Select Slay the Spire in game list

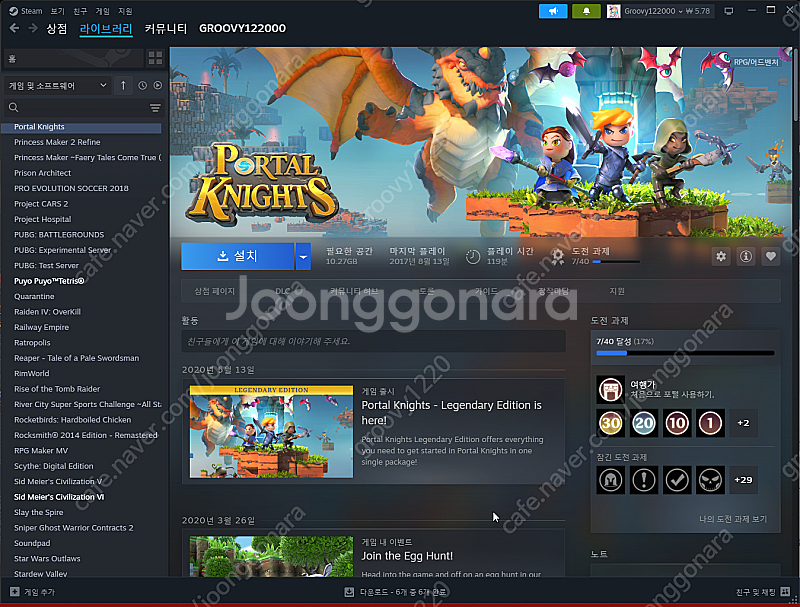39,513
